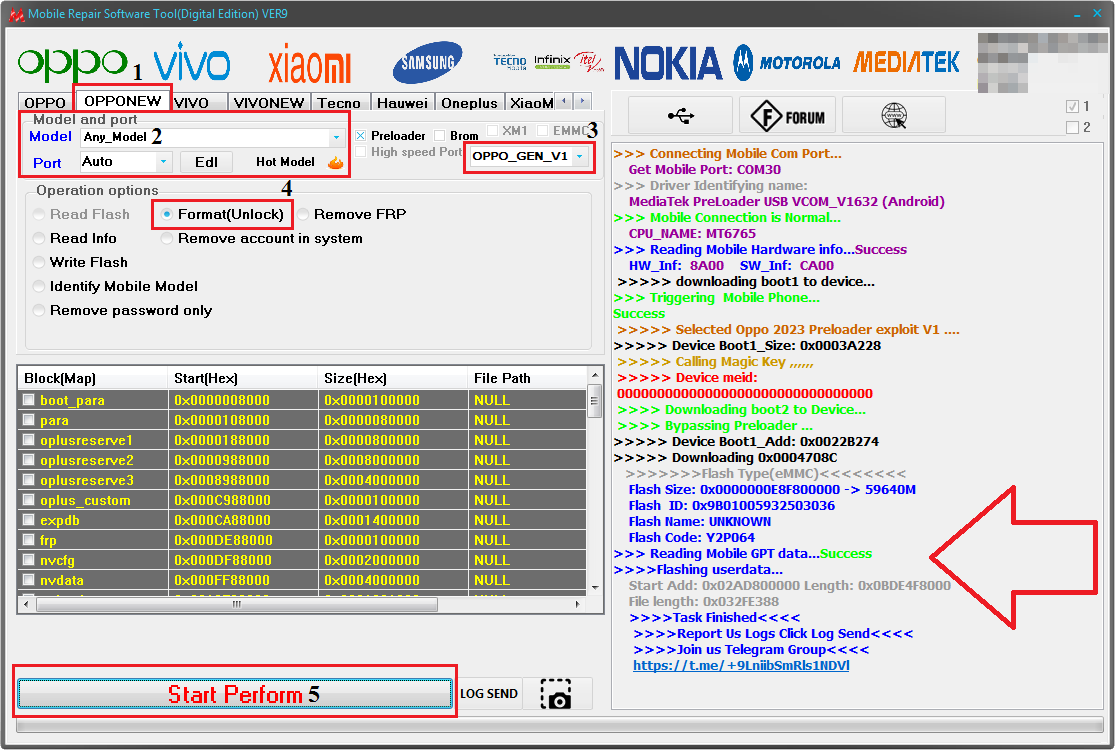
Task: Open the Model dropdown showing Any_Model
Action: point(336,137)
